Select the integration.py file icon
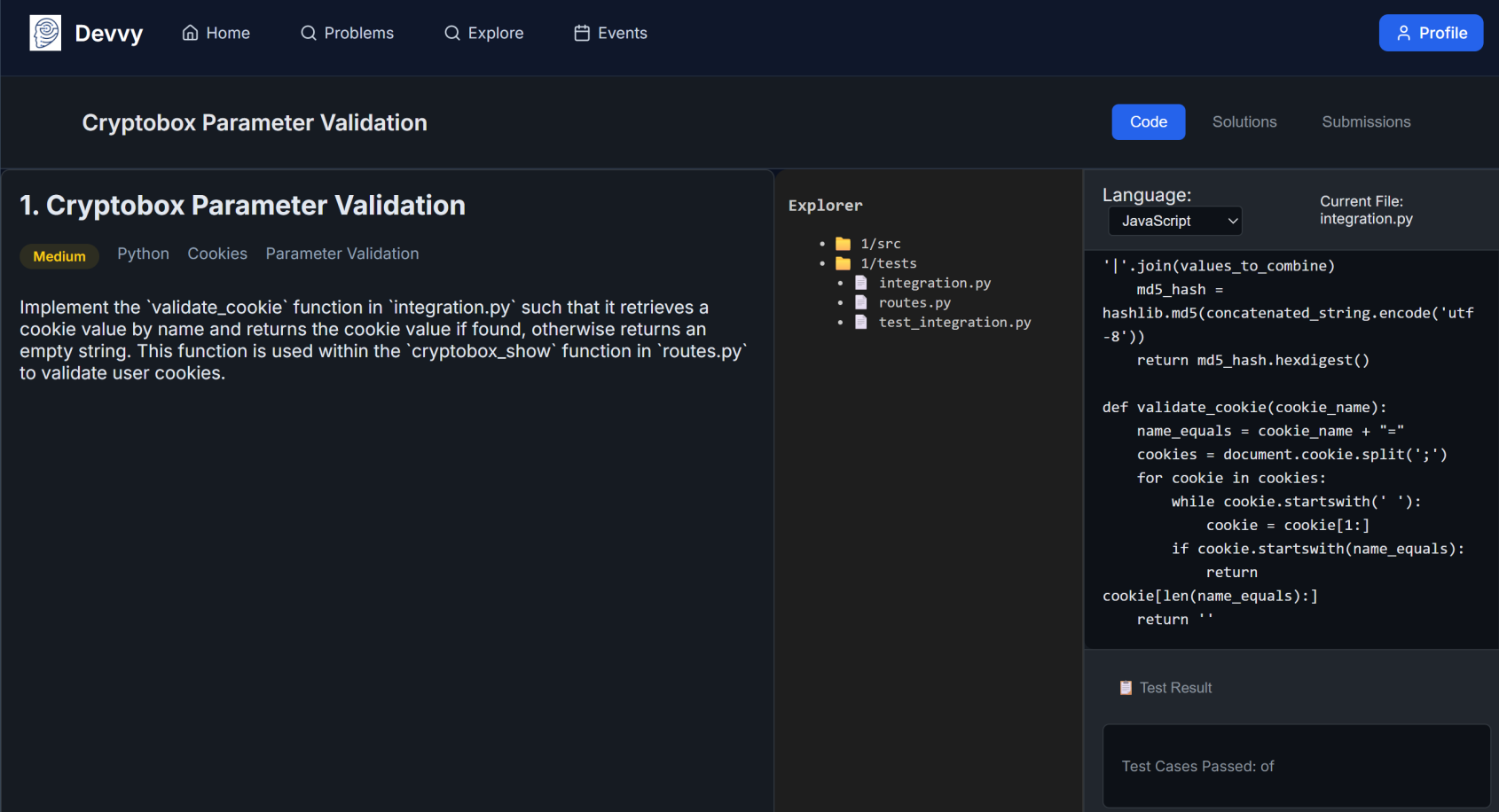 point(860,283)
